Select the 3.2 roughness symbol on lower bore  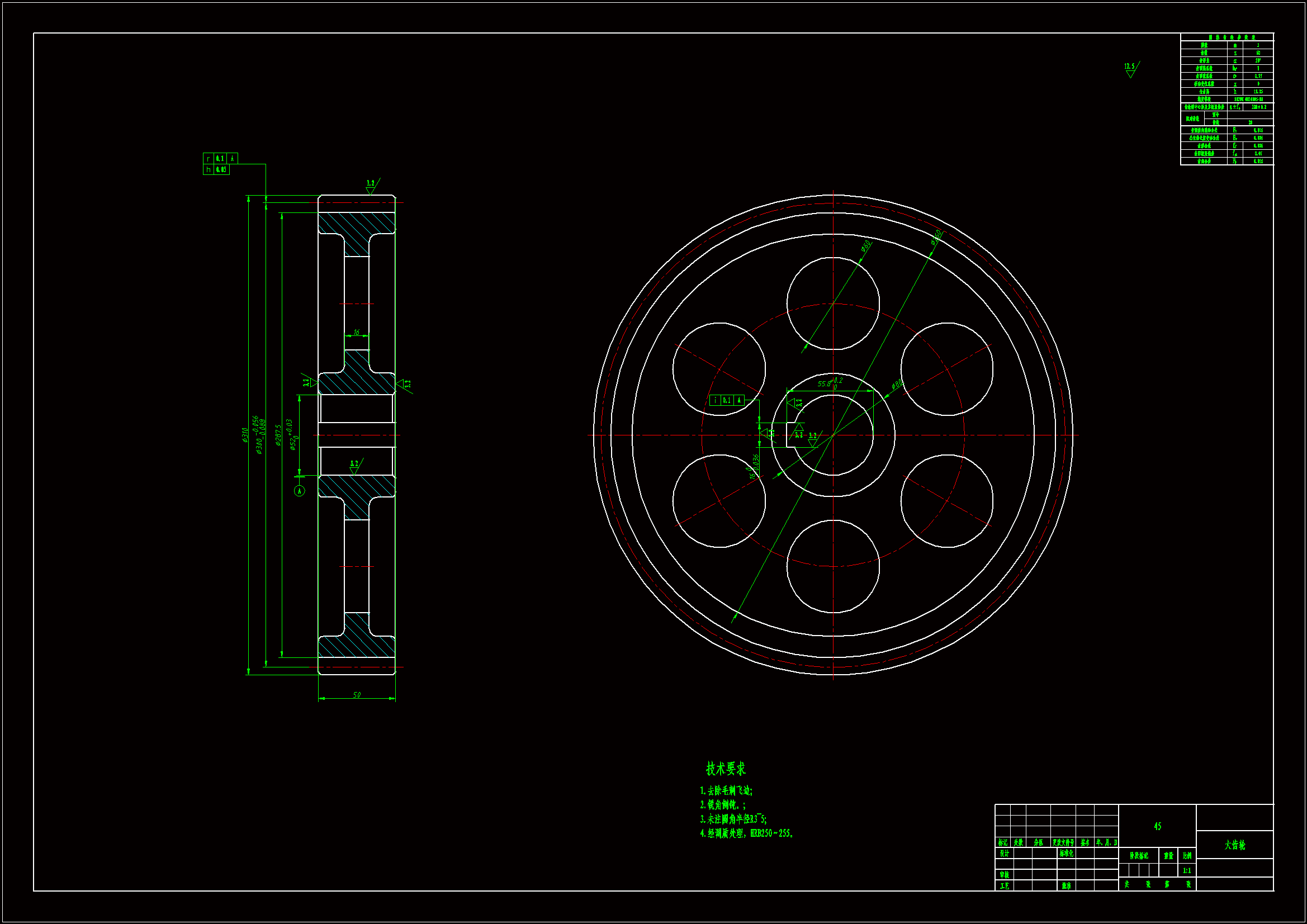355,466
